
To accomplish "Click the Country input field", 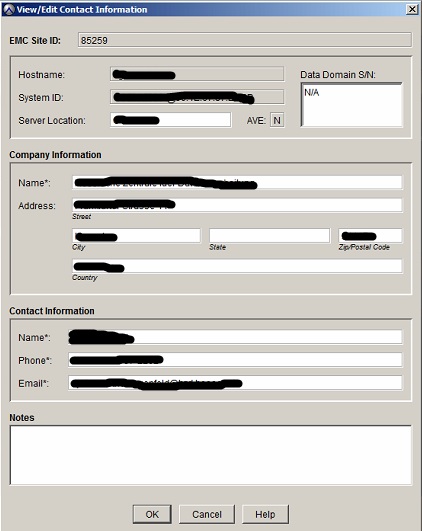I will click(237, 266).
